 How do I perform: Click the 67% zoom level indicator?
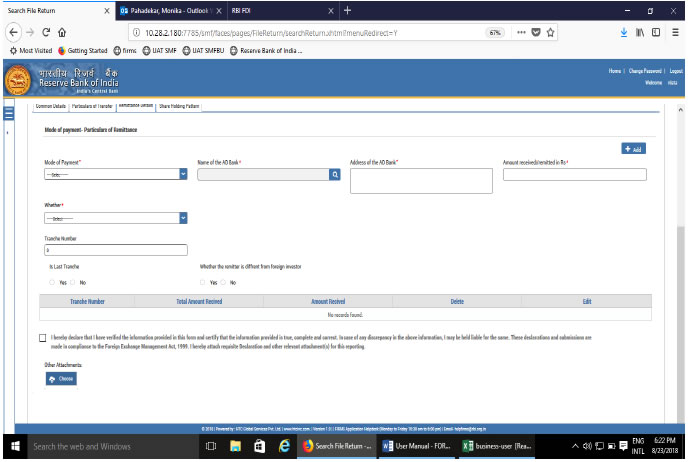pos(495,32)
